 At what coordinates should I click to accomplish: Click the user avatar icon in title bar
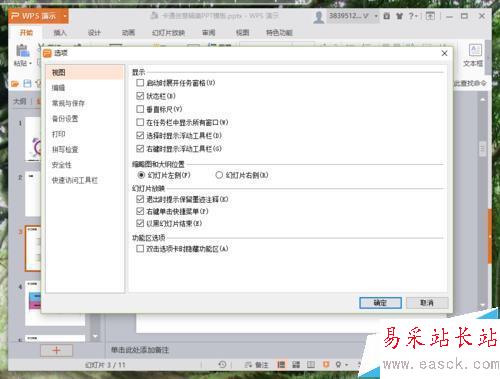pyautogui.click(x=319, y=17)
